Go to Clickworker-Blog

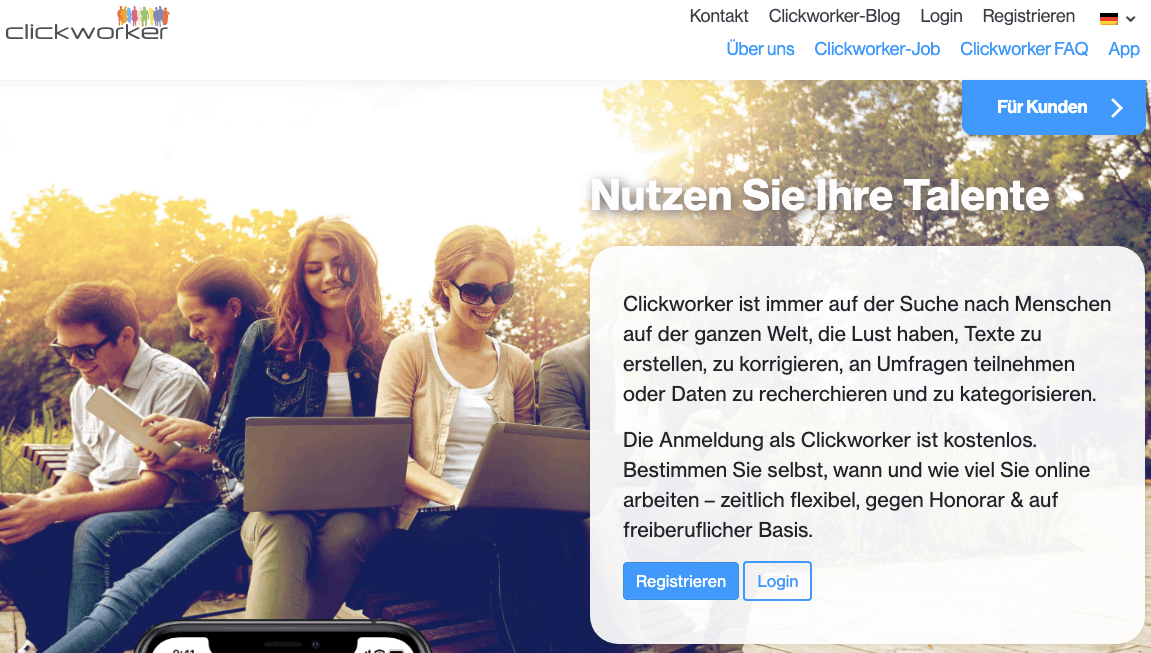834,16
